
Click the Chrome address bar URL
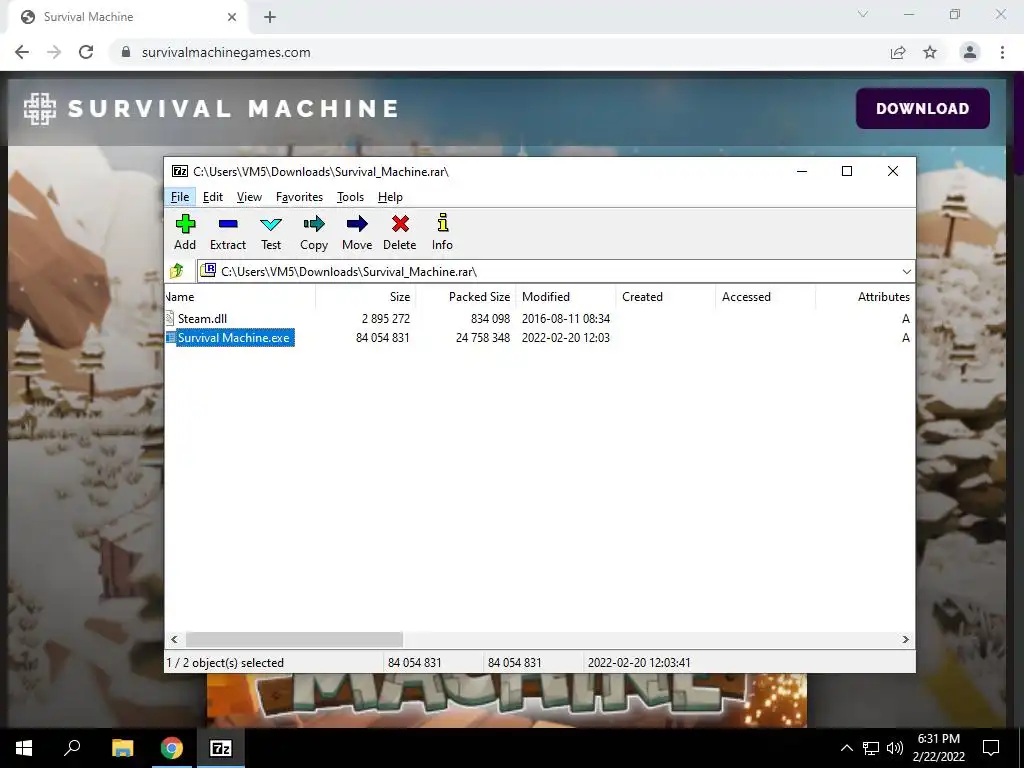click(x=226, y=52)
